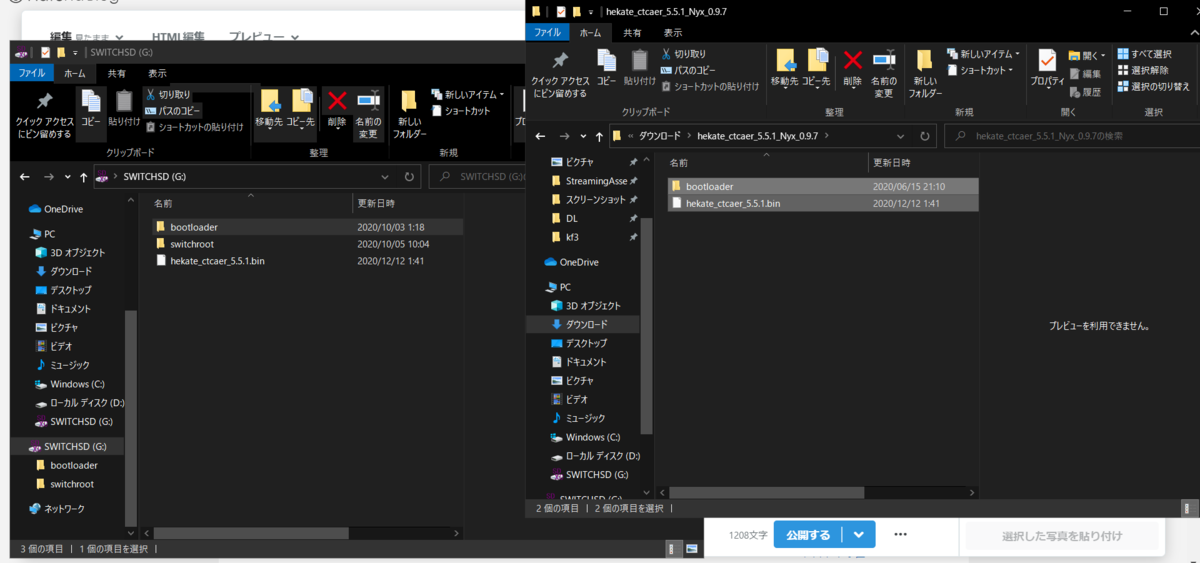The image size is (1200, 563).
Task: Open the three-dots more options button
Action: tap(900, 535)
